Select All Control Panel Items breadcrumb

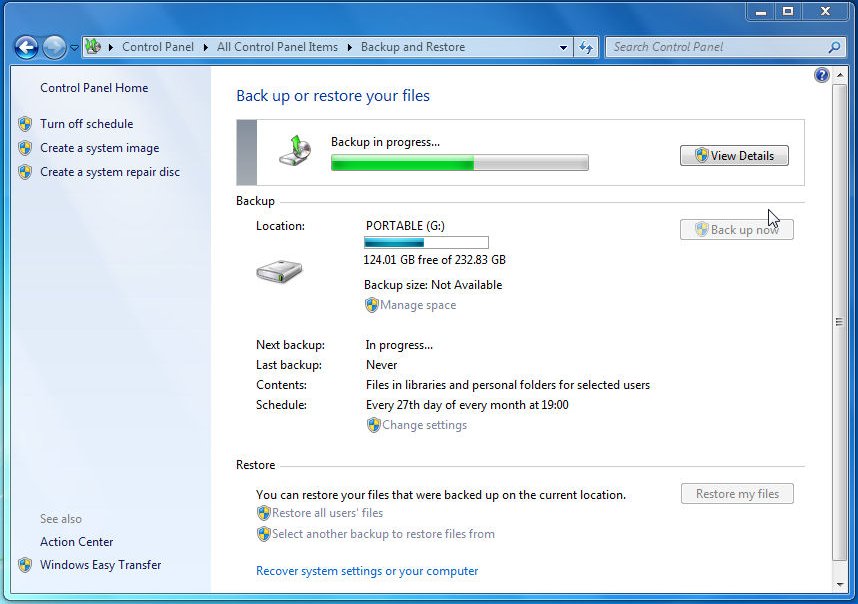pyautogui.click(x=277, y=47)
